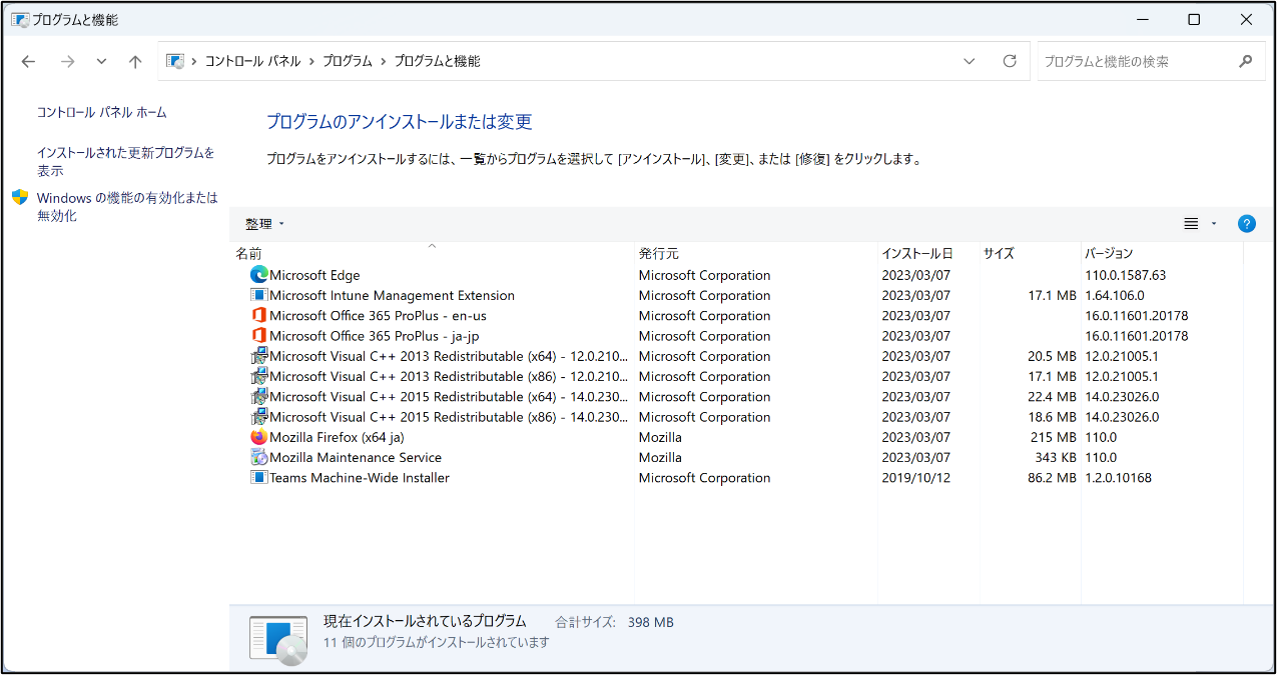Expand the chevron after プログラム breadcrumb
This screenshot has height=675, width=1277.
[383, 61]
